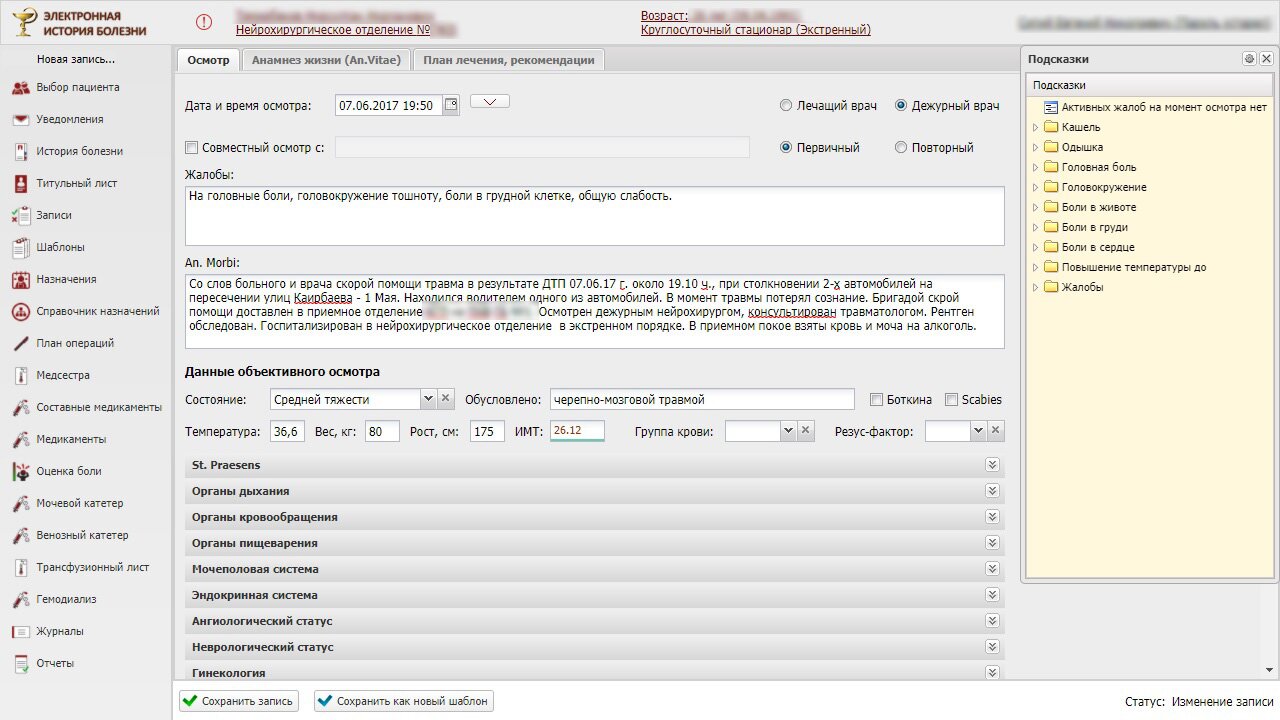Expand the Головная боль hints folder
The height and width of the screenshot is (720, 1280).
point(1036,168)
